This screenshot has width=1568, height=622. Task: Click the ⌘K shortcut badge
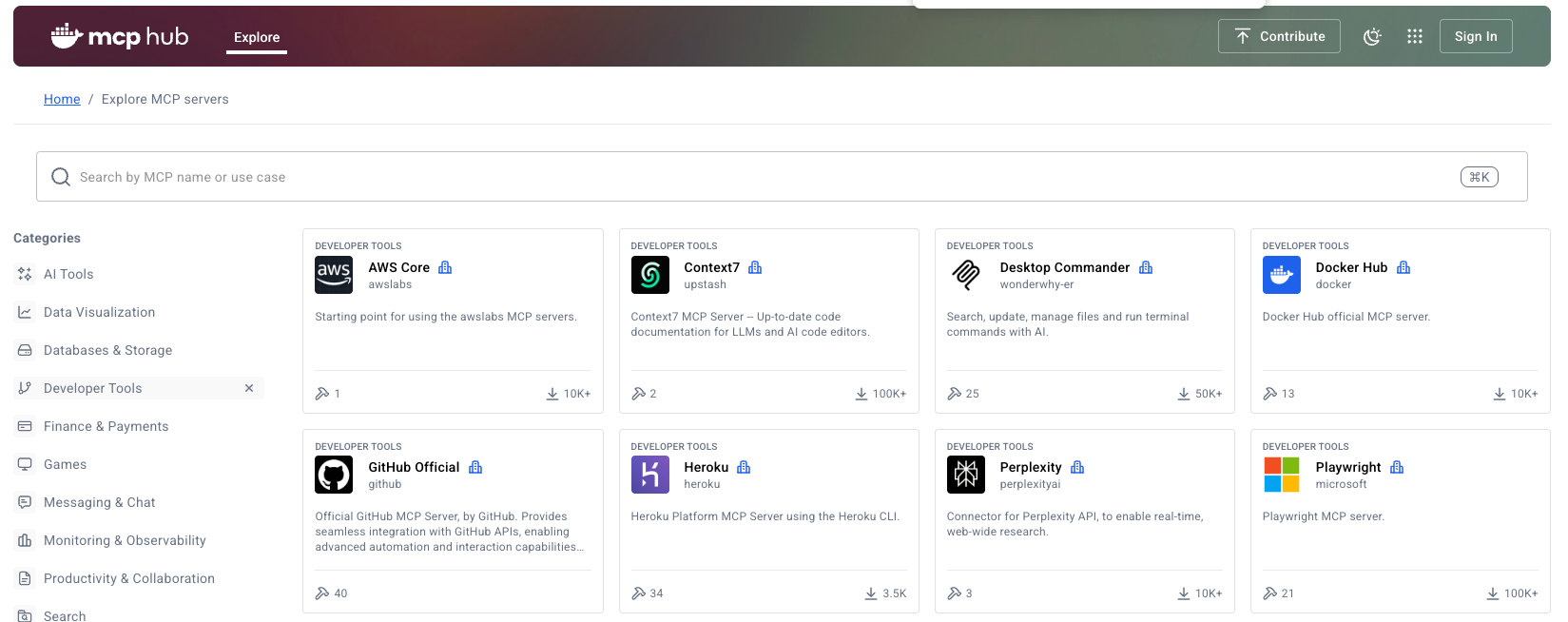(x=1479, y=177)
